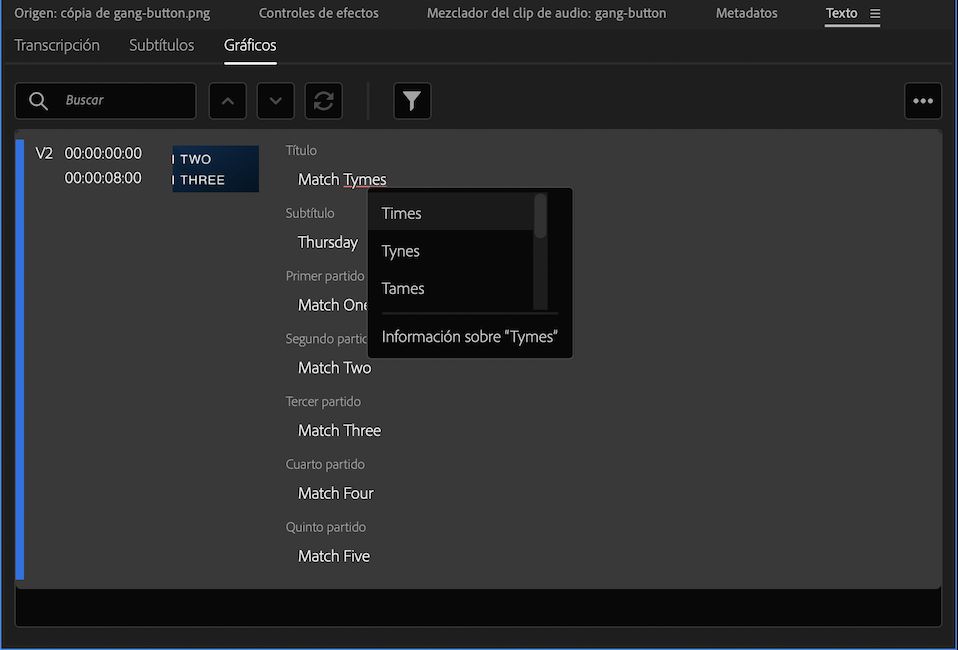Go to next search result arrow
Screen dimensions: 958x650
(x=276, y=101)
